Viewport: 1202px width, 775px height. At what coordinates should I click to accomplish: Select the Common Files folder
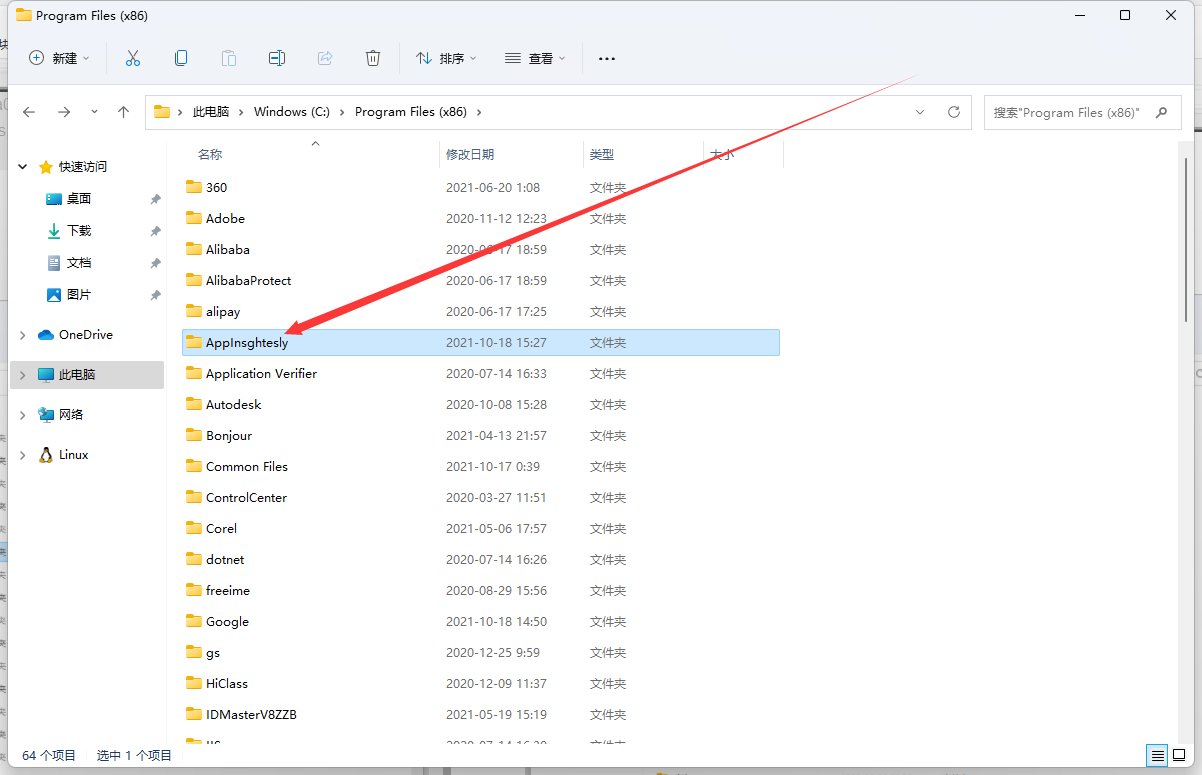click(247, 466)
